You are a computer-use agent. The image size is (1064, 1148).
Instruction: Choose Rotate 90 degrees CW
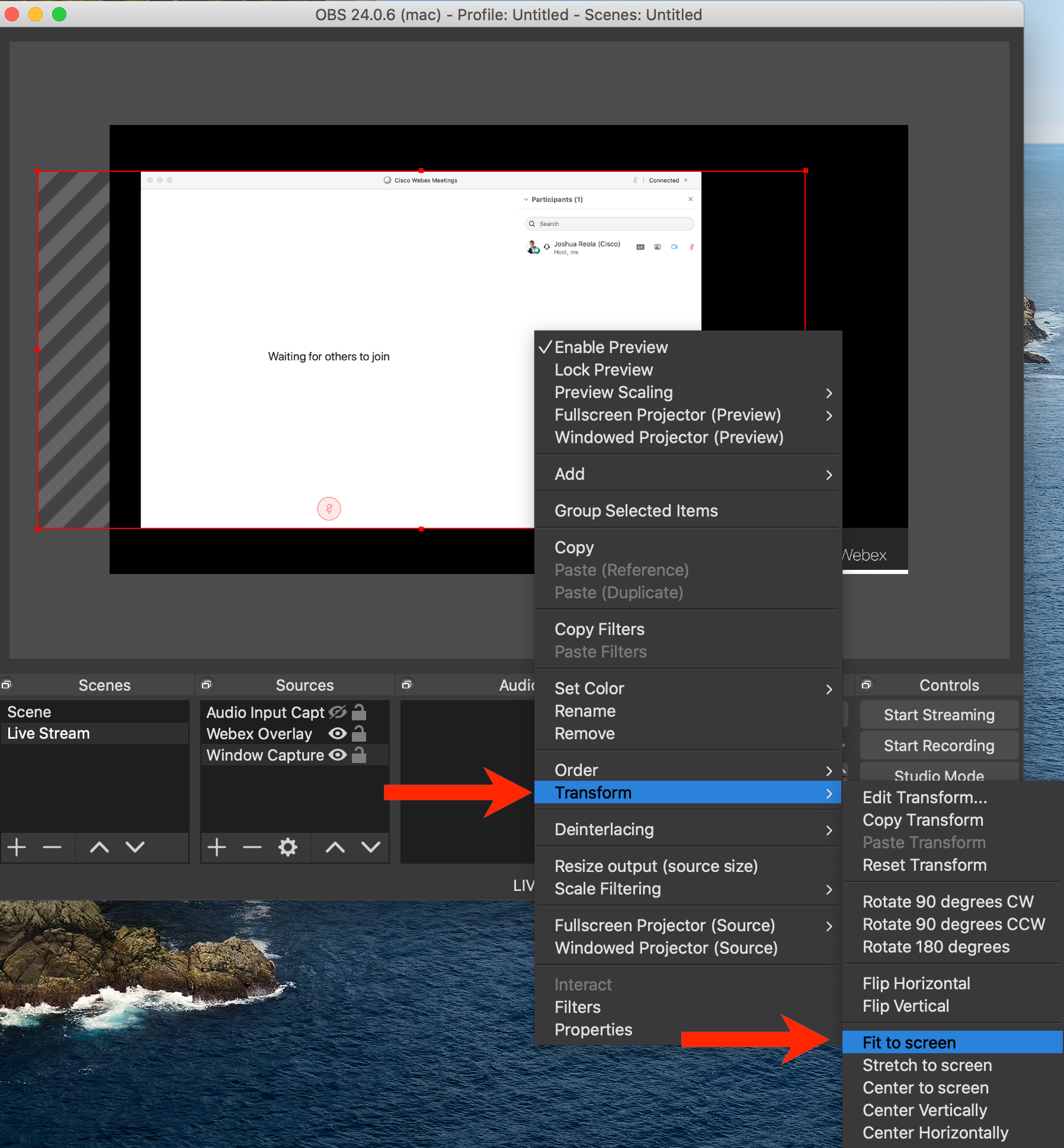pos(953,902)
